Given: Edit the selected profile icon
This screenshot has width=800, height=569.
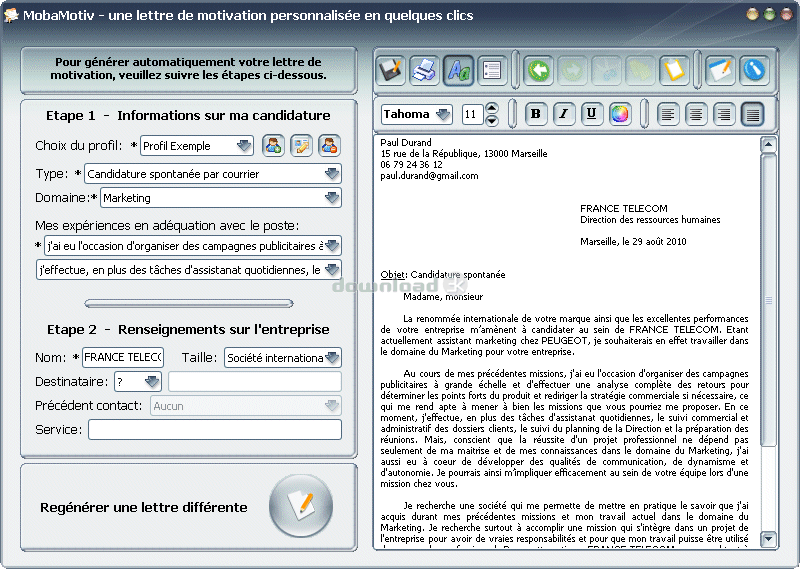Looking at the screenshot, I should point(302,146).
